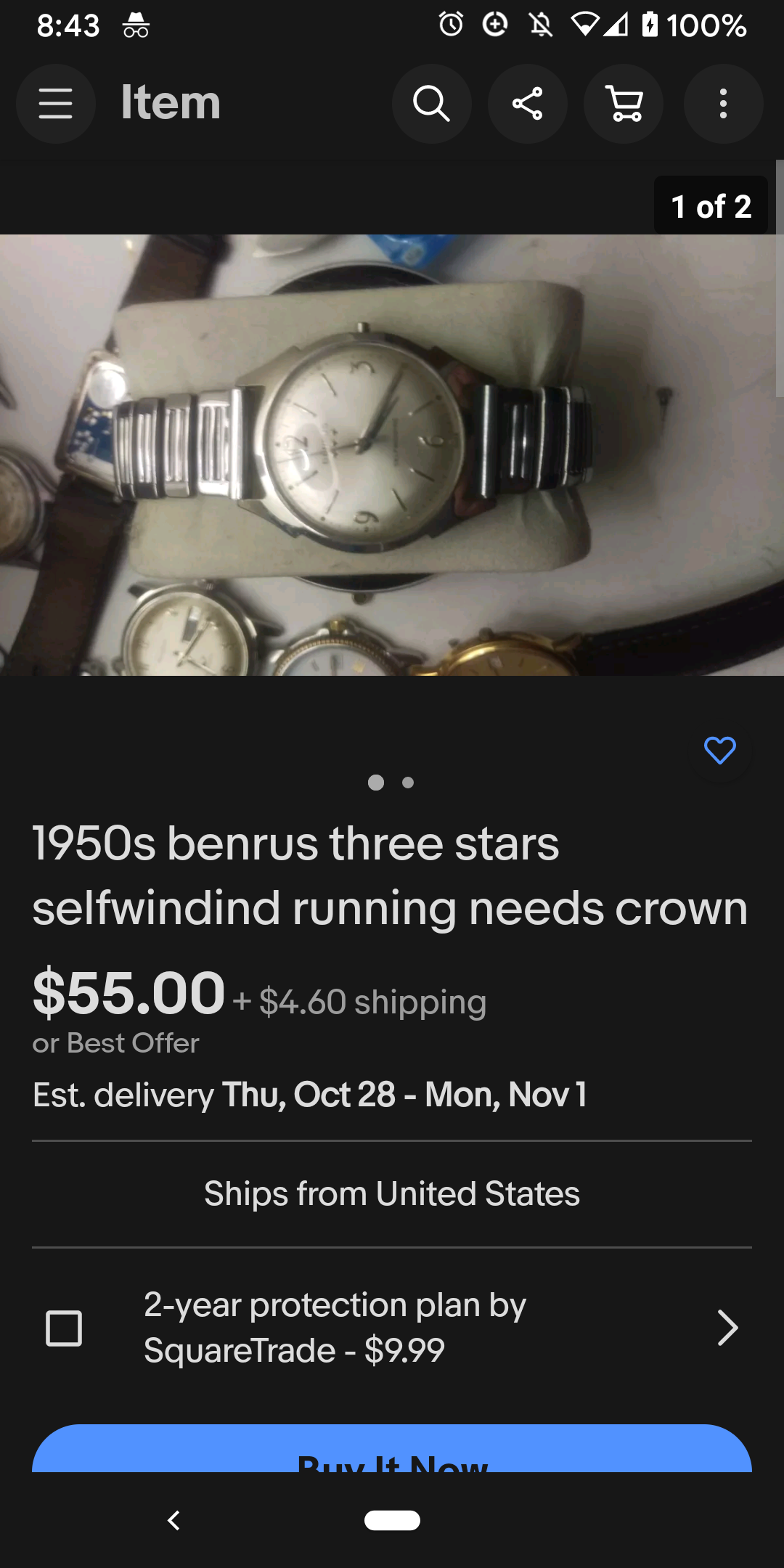Select the second image page dot
Image resolution: width=784 pixels, height=1568 pixels.
[408, 783]
